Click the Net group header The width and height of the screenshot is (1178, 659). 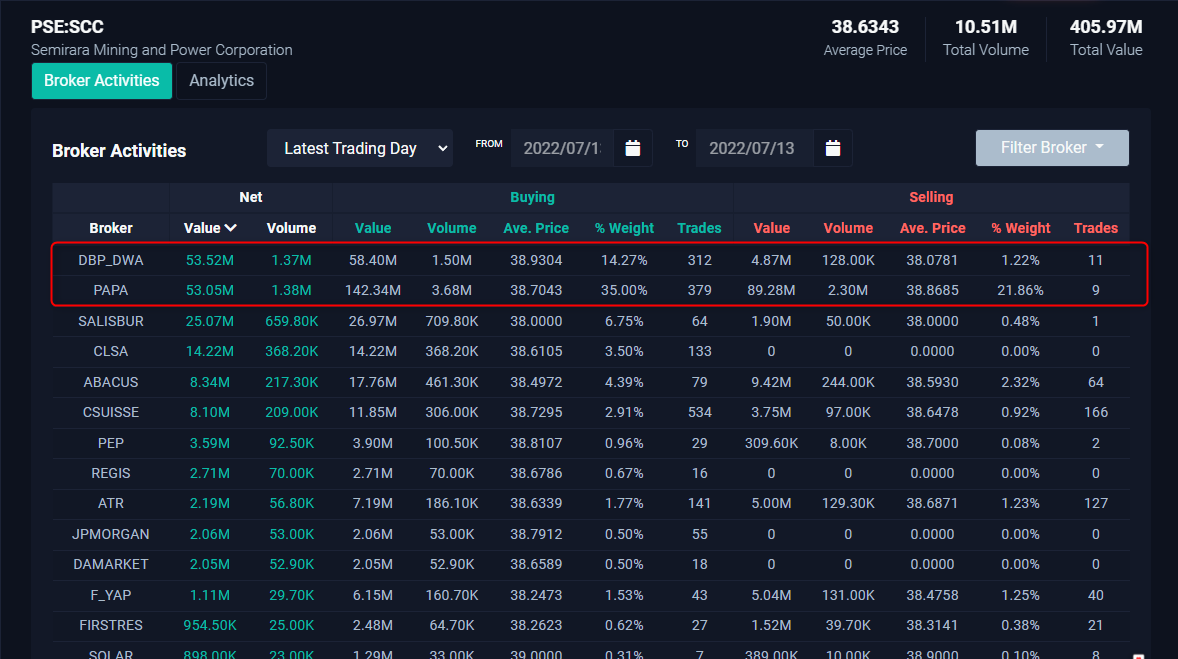coord(251,197)
